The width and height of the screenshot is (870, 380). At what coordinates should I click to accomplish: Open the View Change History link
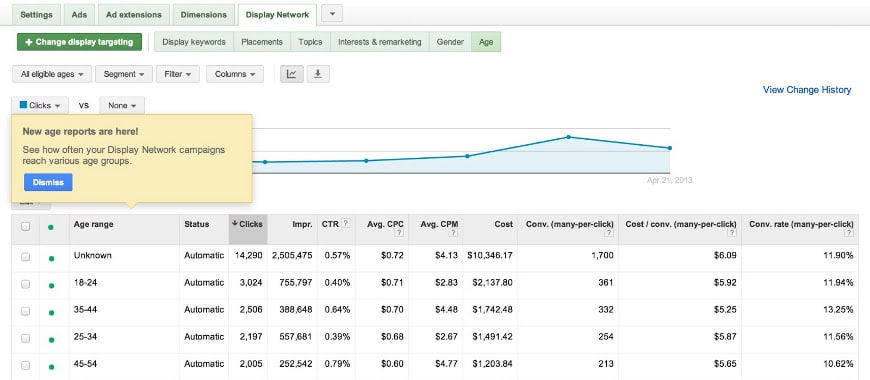coord(807,90)
